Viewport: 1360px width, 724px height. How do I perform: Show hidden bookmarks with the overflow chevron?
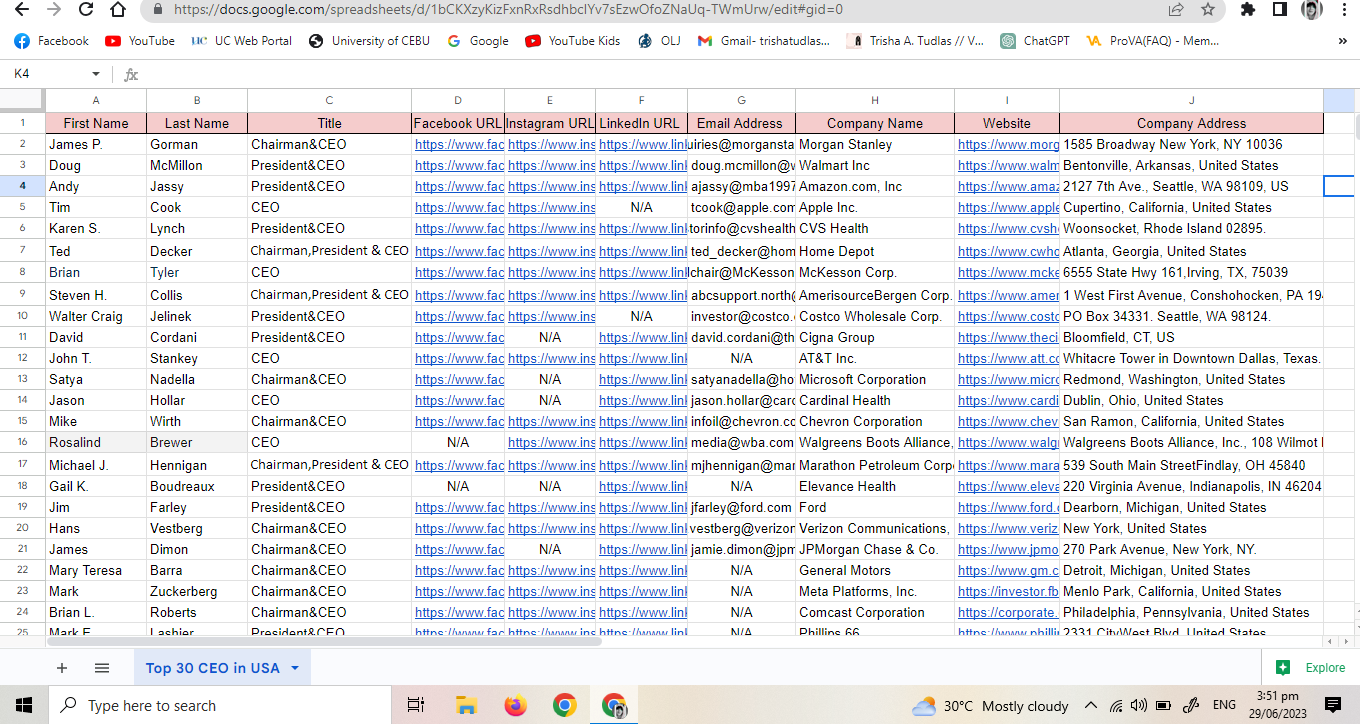click(1342, 41)
